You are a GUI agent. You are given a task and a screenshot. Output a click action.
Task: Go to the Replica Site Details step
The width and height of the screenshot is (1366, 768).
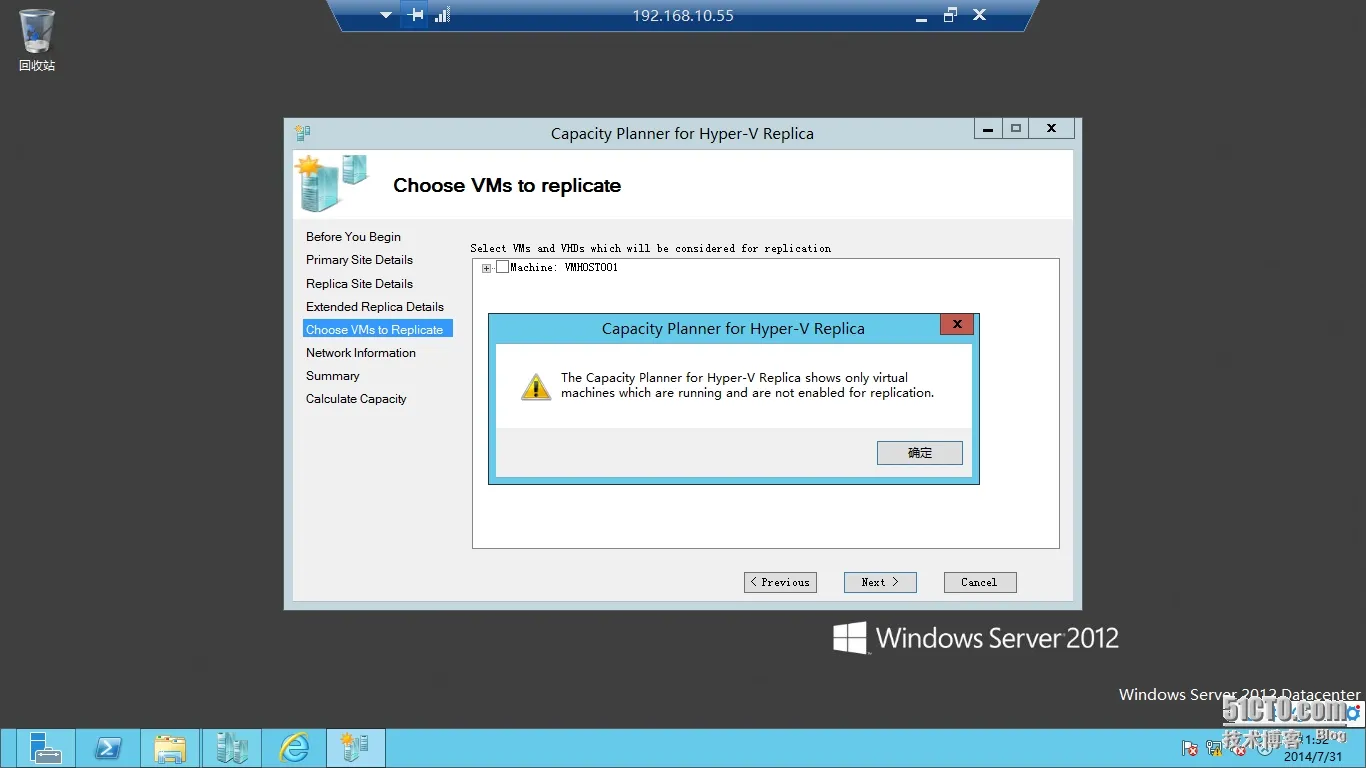[x=359, y=284]
